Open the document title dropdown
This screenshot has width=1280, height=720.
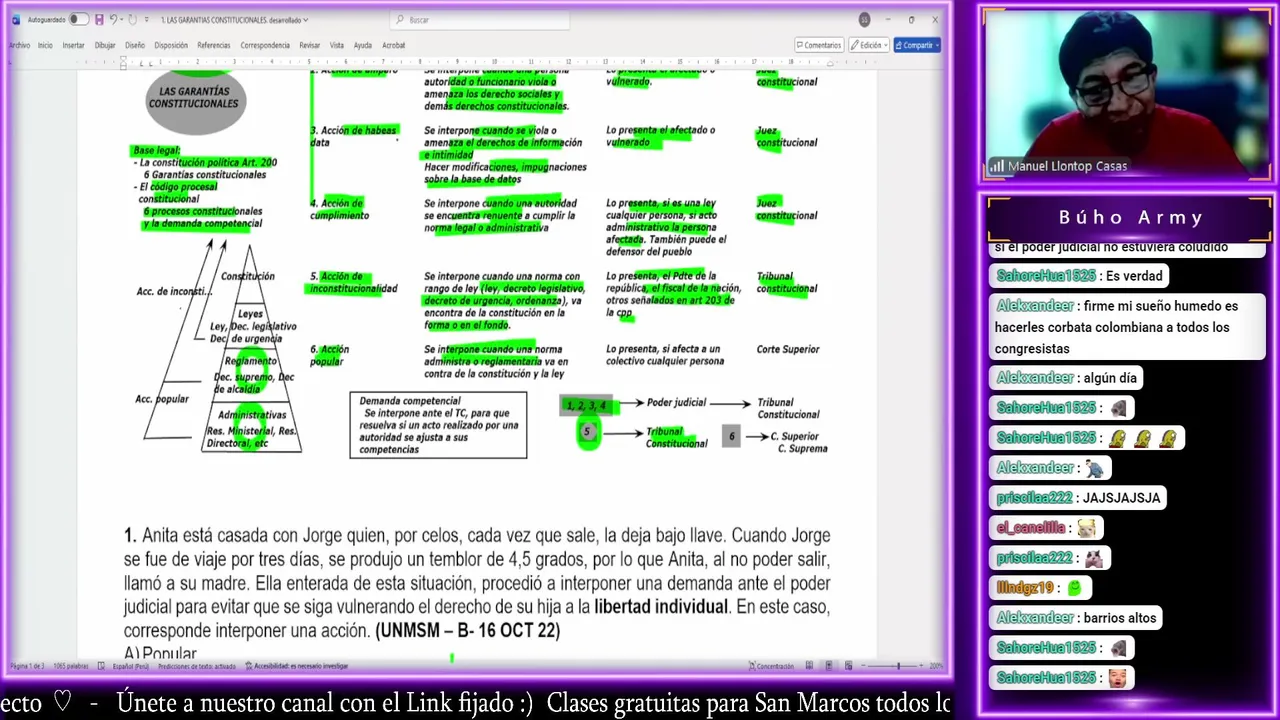click(306, 20)
